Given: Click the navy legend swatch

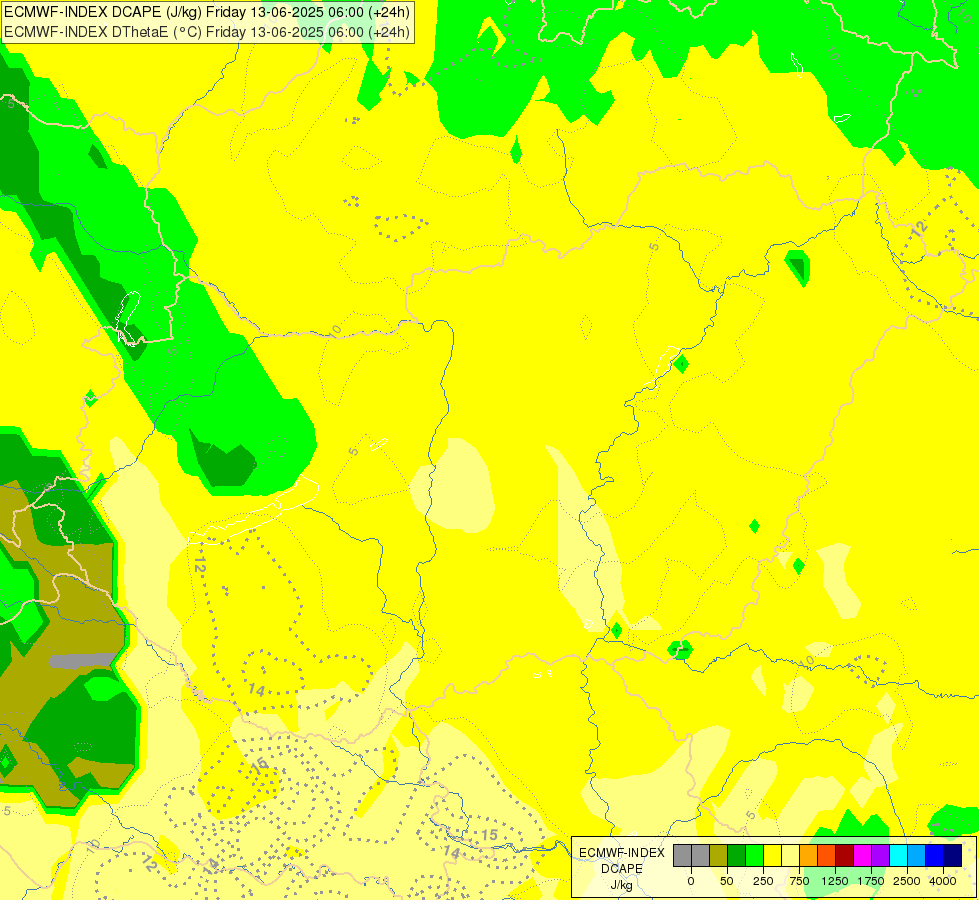Looking at the screenshot, I should click(952, 856).
